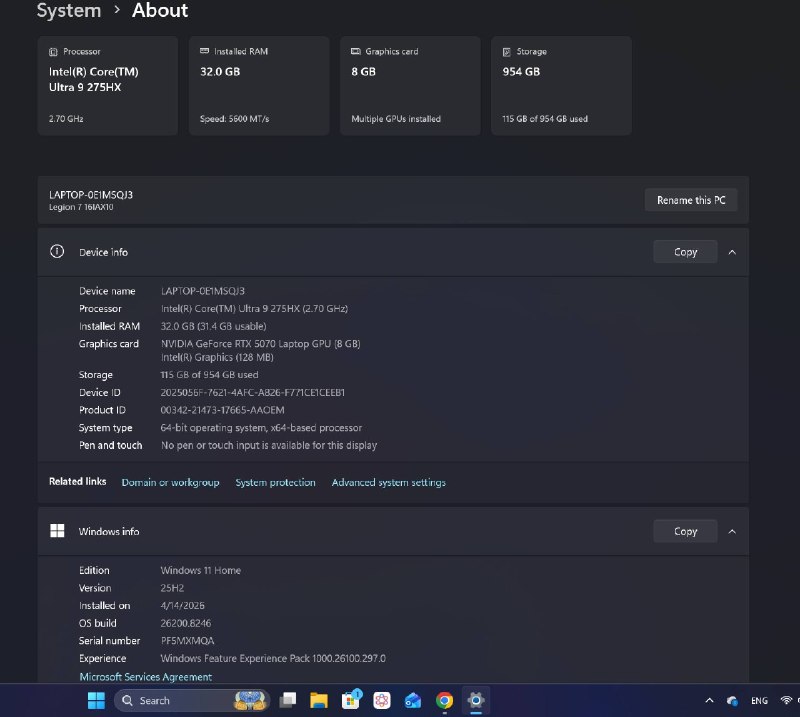Open Microsoft Store from the taskbar
The image size is (800, 717).
(x=350, y=700)
